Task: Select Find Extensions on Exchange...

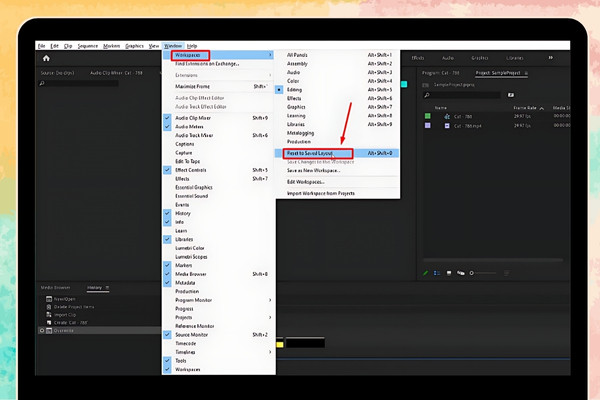Action: [x=218, y=64]
